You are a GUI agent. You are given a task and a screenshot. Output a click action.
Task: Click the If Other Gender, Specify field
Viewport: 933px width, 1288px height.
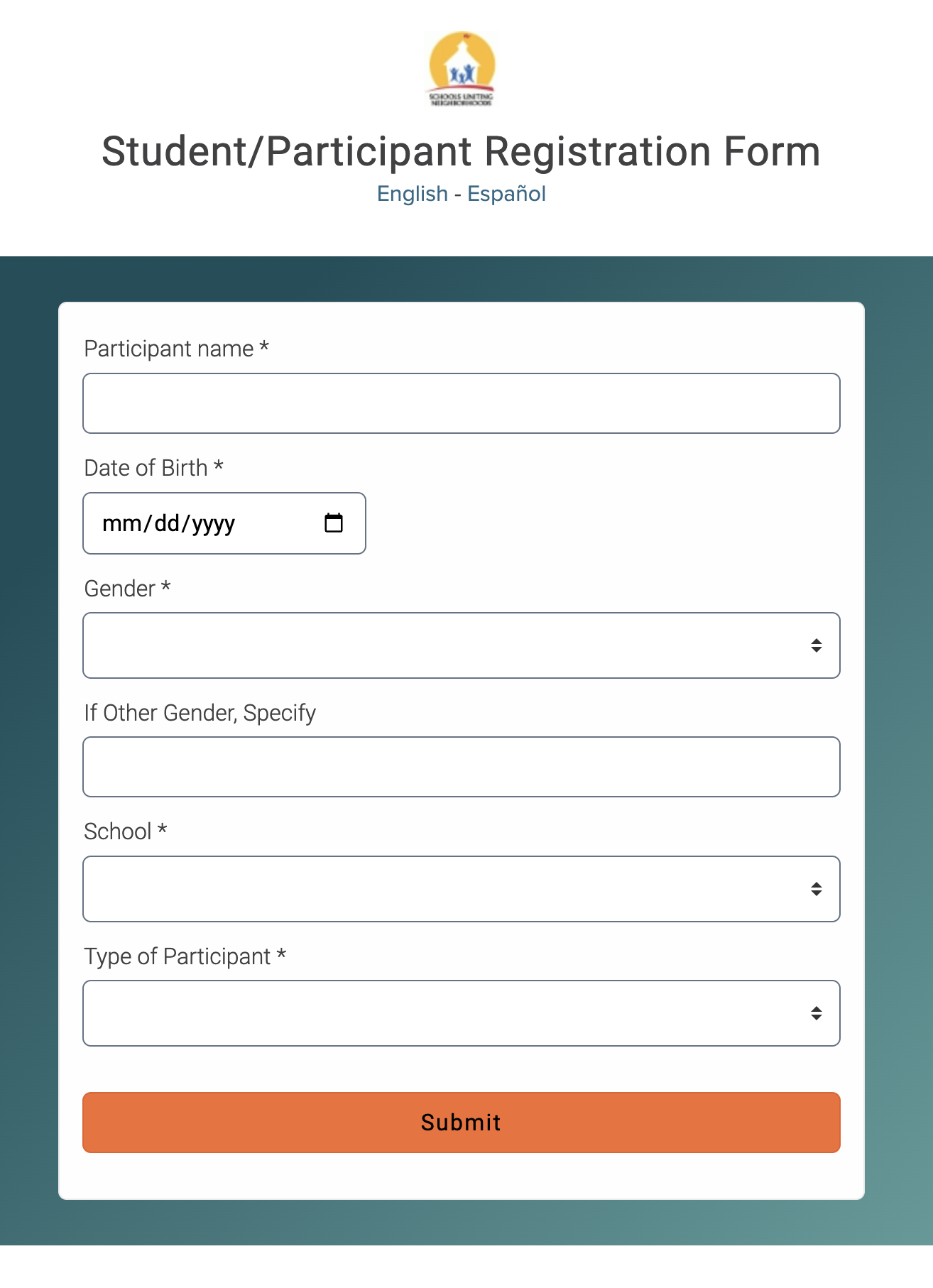coord(462,767)
